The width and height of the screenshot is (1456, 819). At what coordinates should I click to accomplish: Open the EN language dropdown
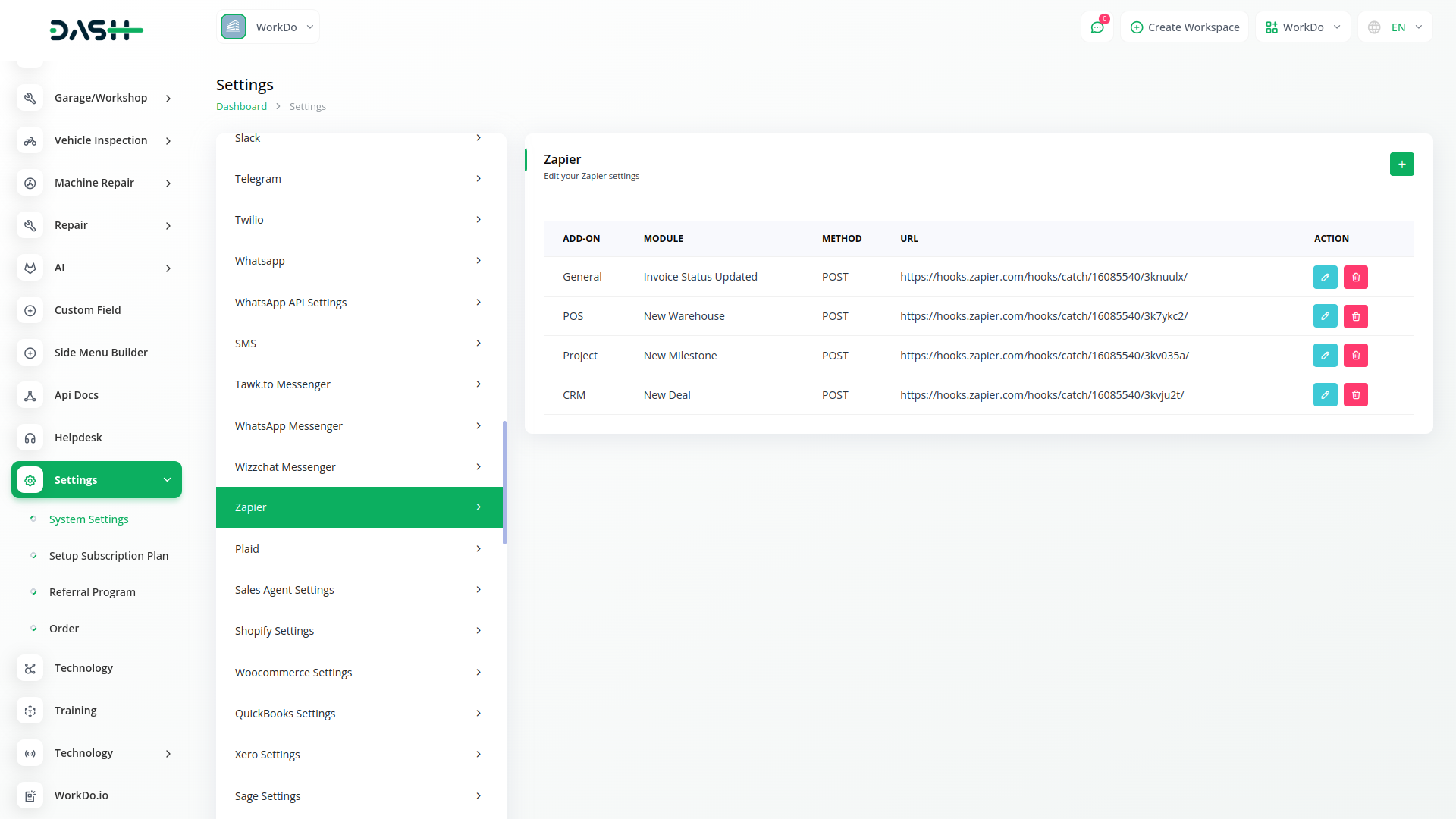(x=1395, y=27)
